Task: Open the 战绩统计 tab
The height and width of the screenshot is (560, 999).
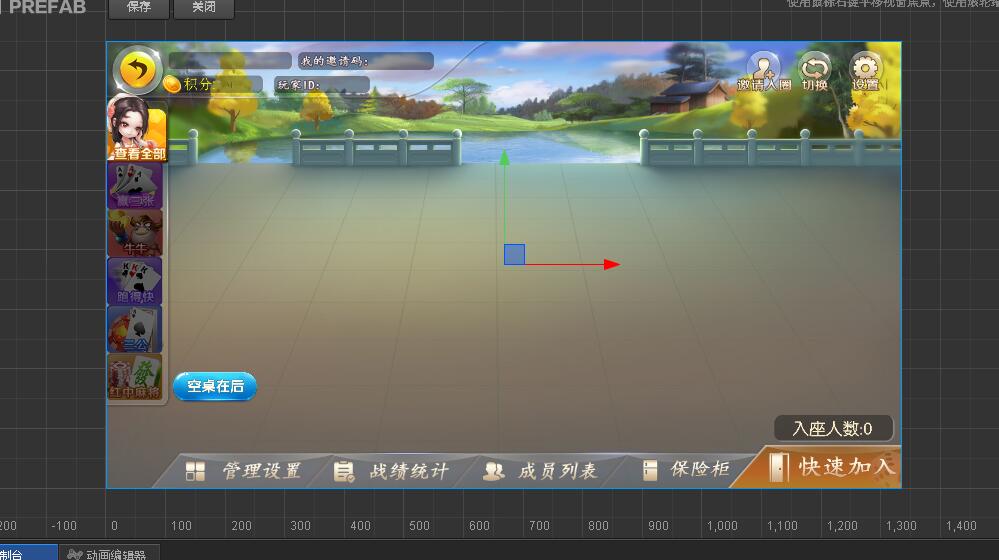Action: click(391, 471)
